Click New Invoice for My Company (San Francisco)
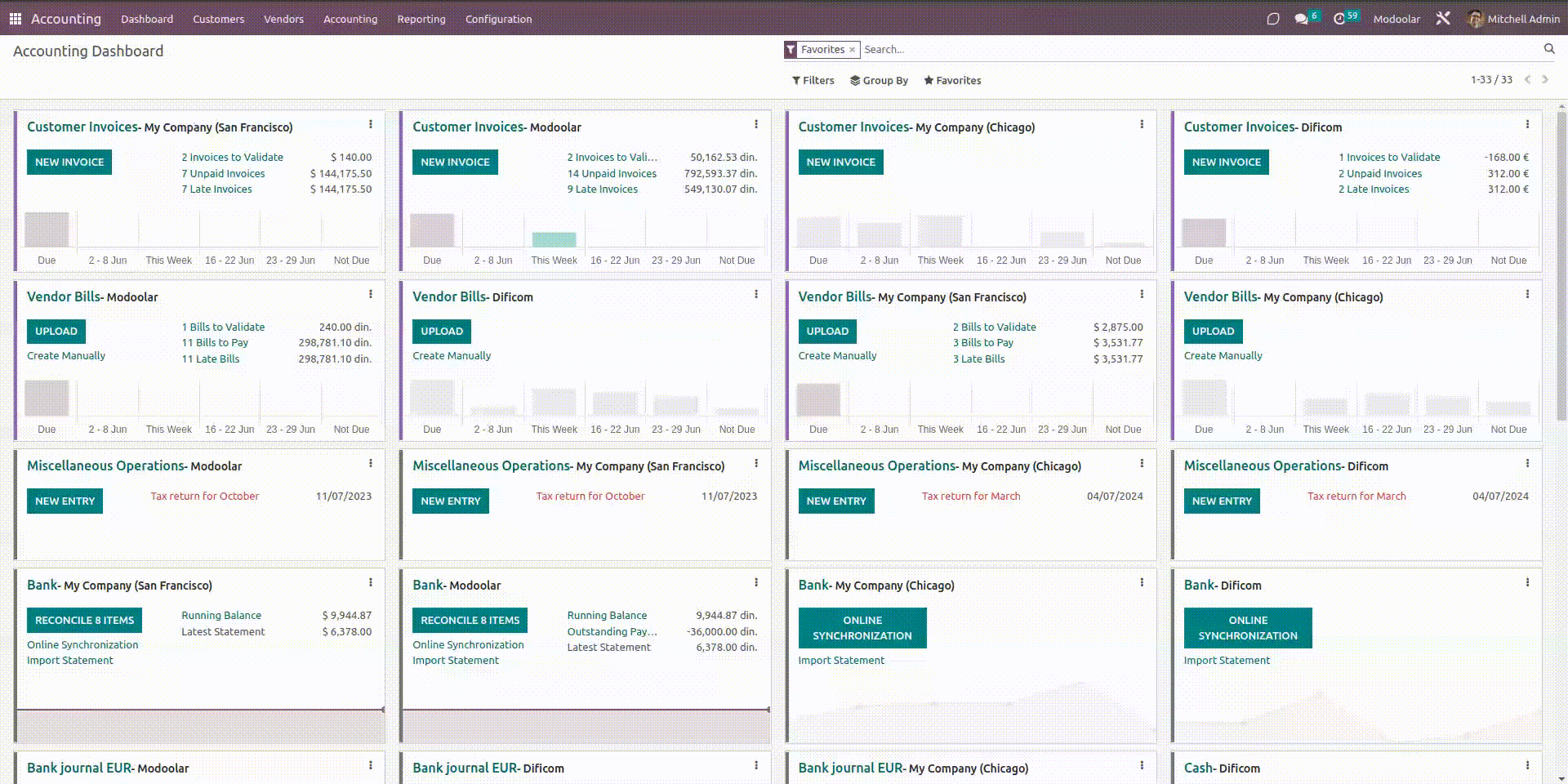The image size is (1568, 784). 69,162
